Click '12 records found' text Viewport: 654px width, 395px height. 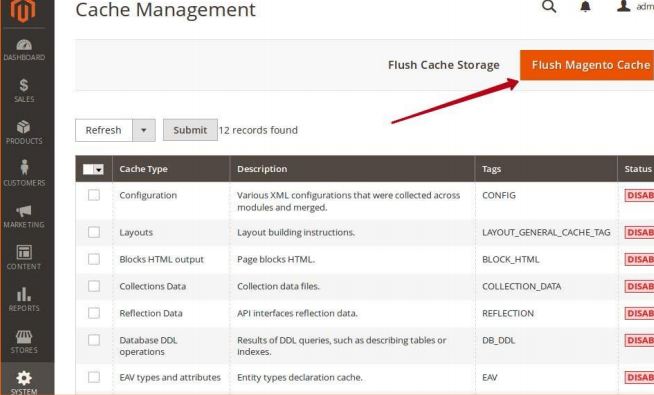click(258, 130)
